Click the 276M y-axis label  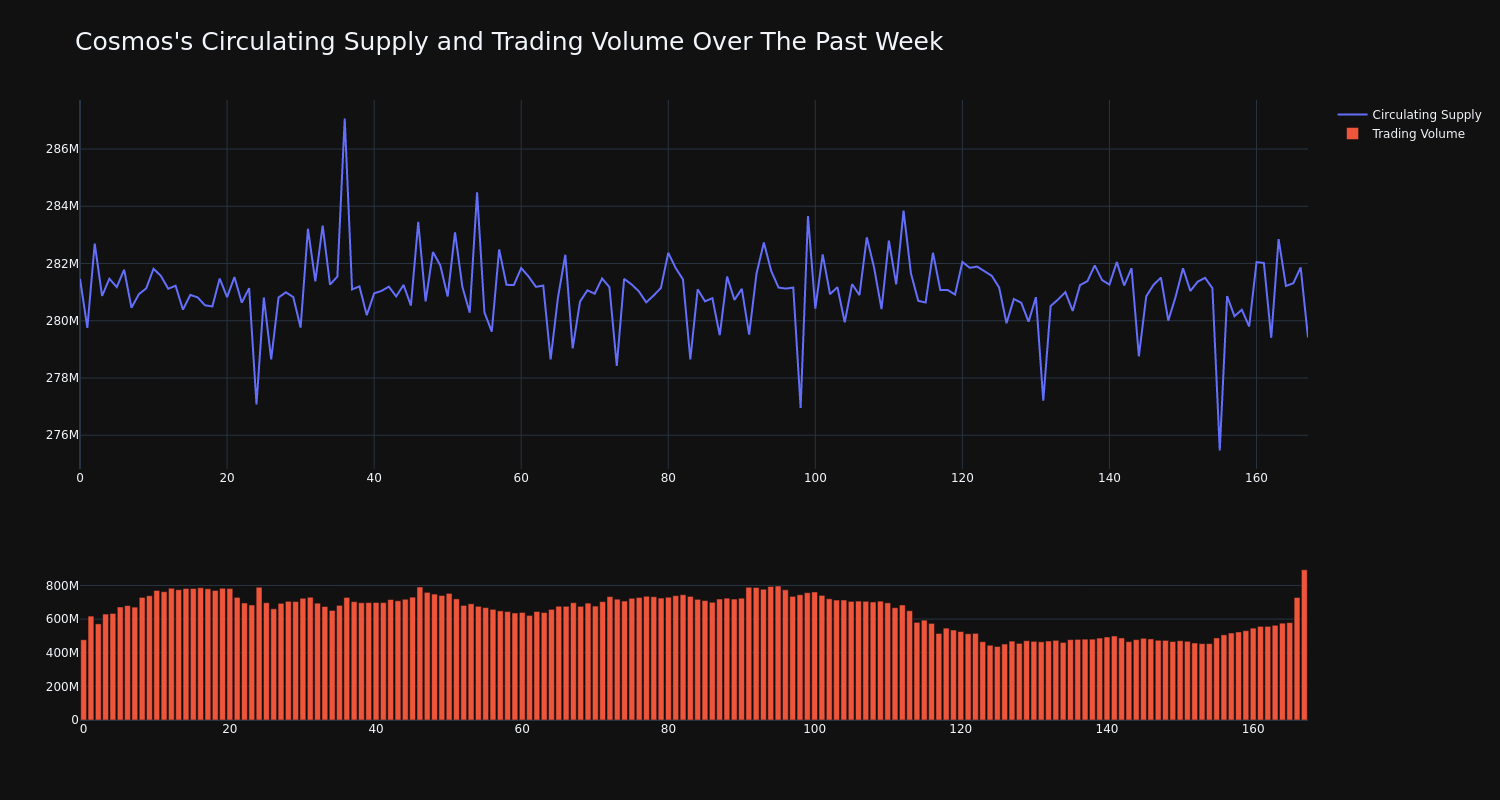pos(62,435)
